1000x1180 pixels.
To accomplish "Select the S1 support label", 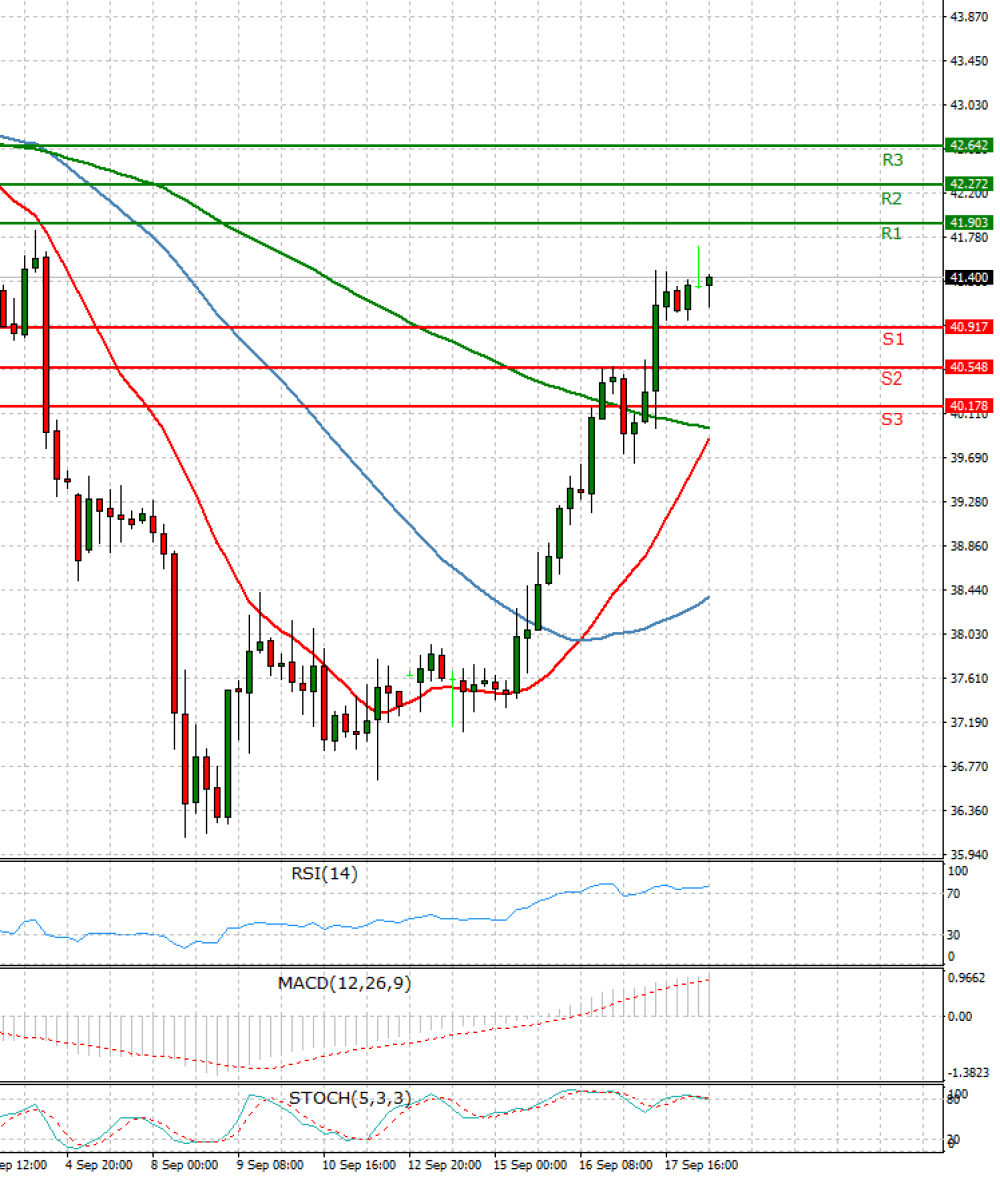I will (893, 339).
